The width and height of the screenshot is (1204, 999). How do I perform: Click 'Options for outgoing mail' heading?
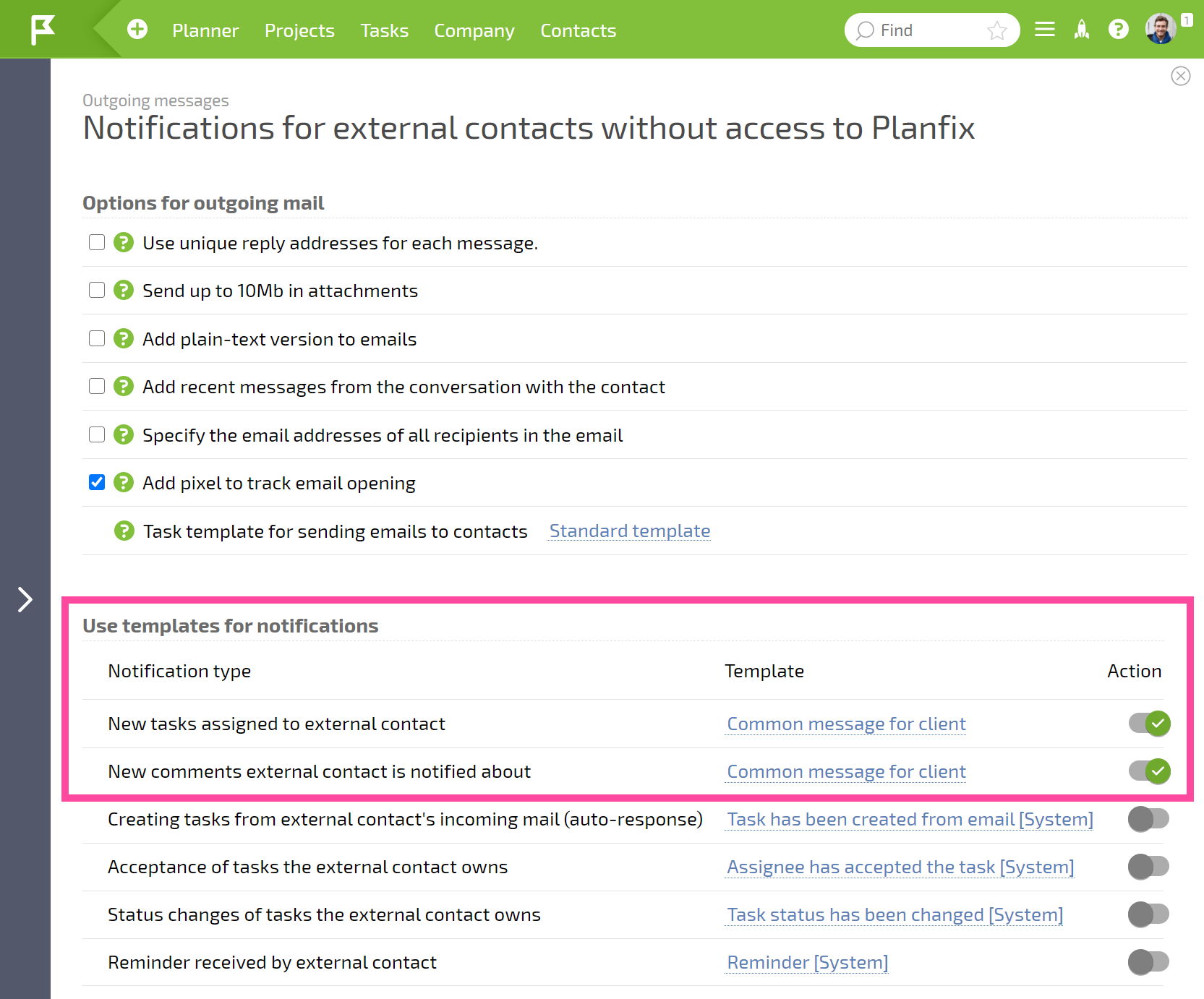203,203
